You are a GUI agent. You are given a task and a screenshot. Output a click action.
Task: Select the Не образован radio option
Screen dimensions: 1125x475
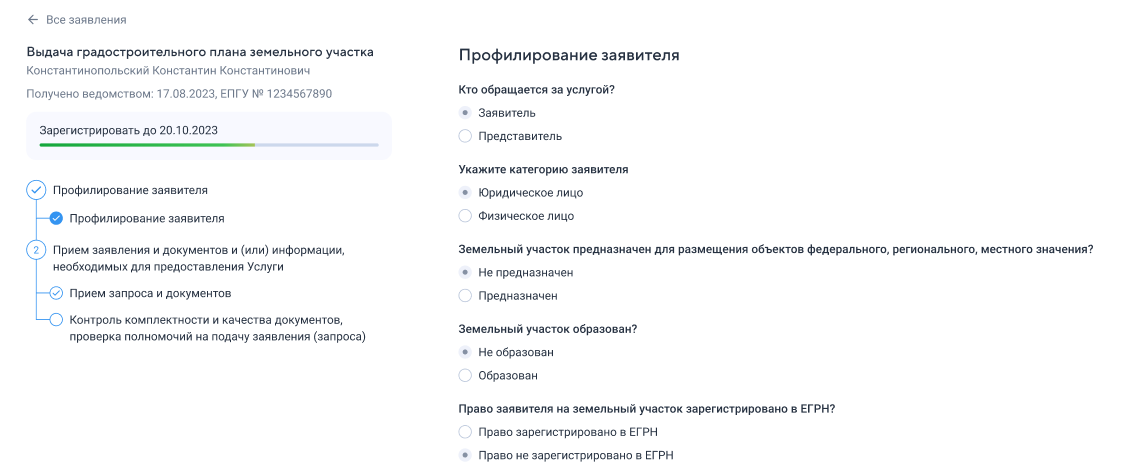pos(465,352)
